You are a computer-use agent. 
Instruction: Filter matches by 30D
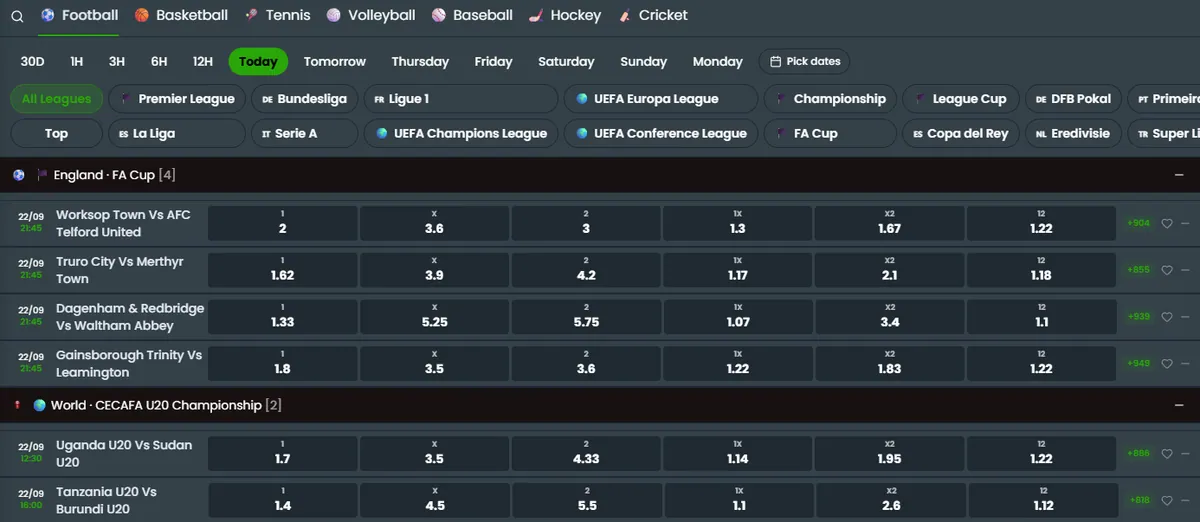point(33,61)
